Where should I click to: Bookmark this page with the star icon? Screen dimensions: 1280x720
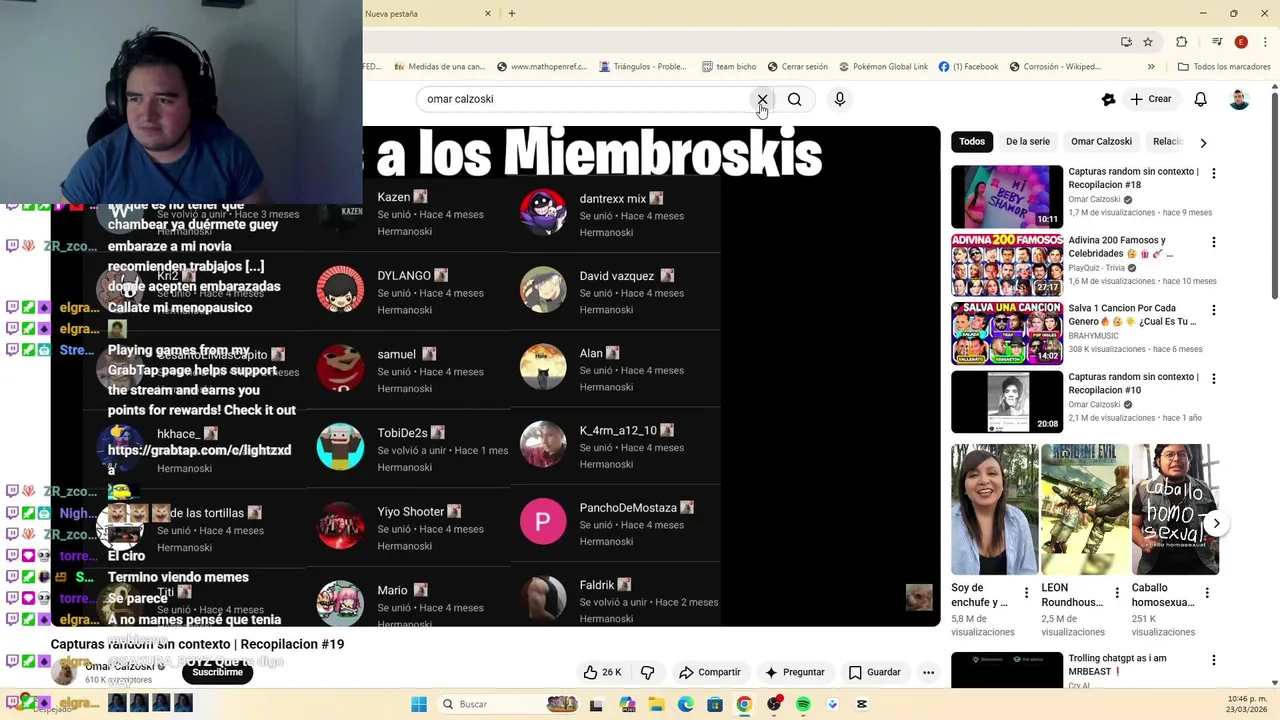point(1148,42)
